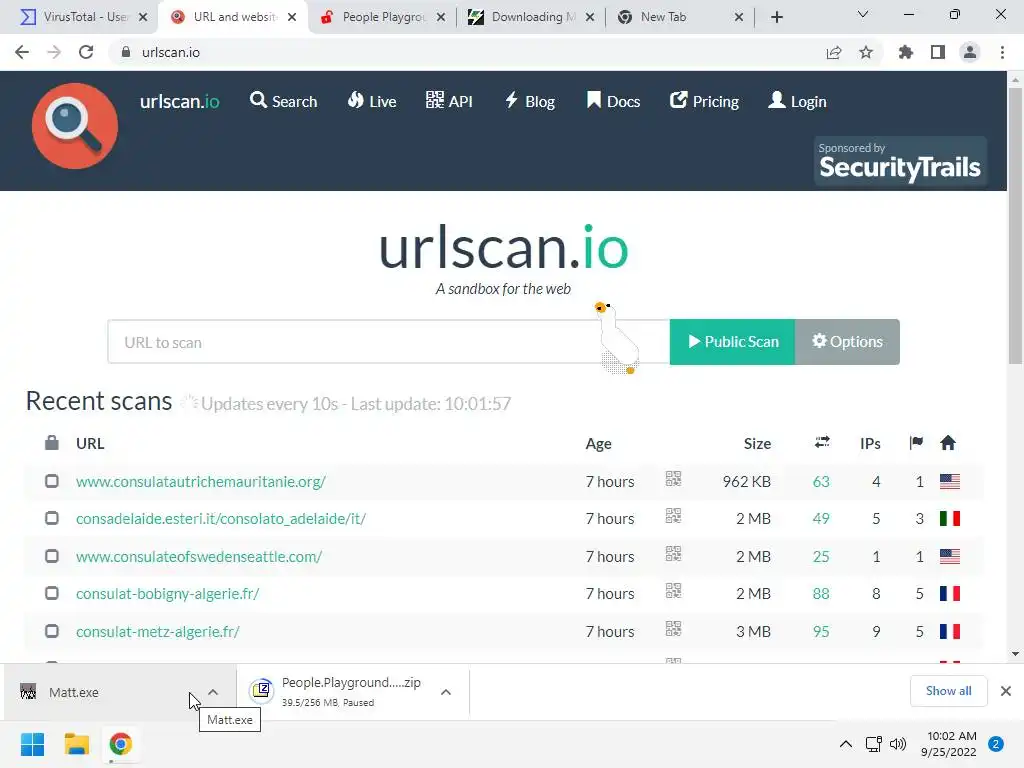Open the Blog nav item
This screenshot has width=1024, height=768.
coord(530,101)
